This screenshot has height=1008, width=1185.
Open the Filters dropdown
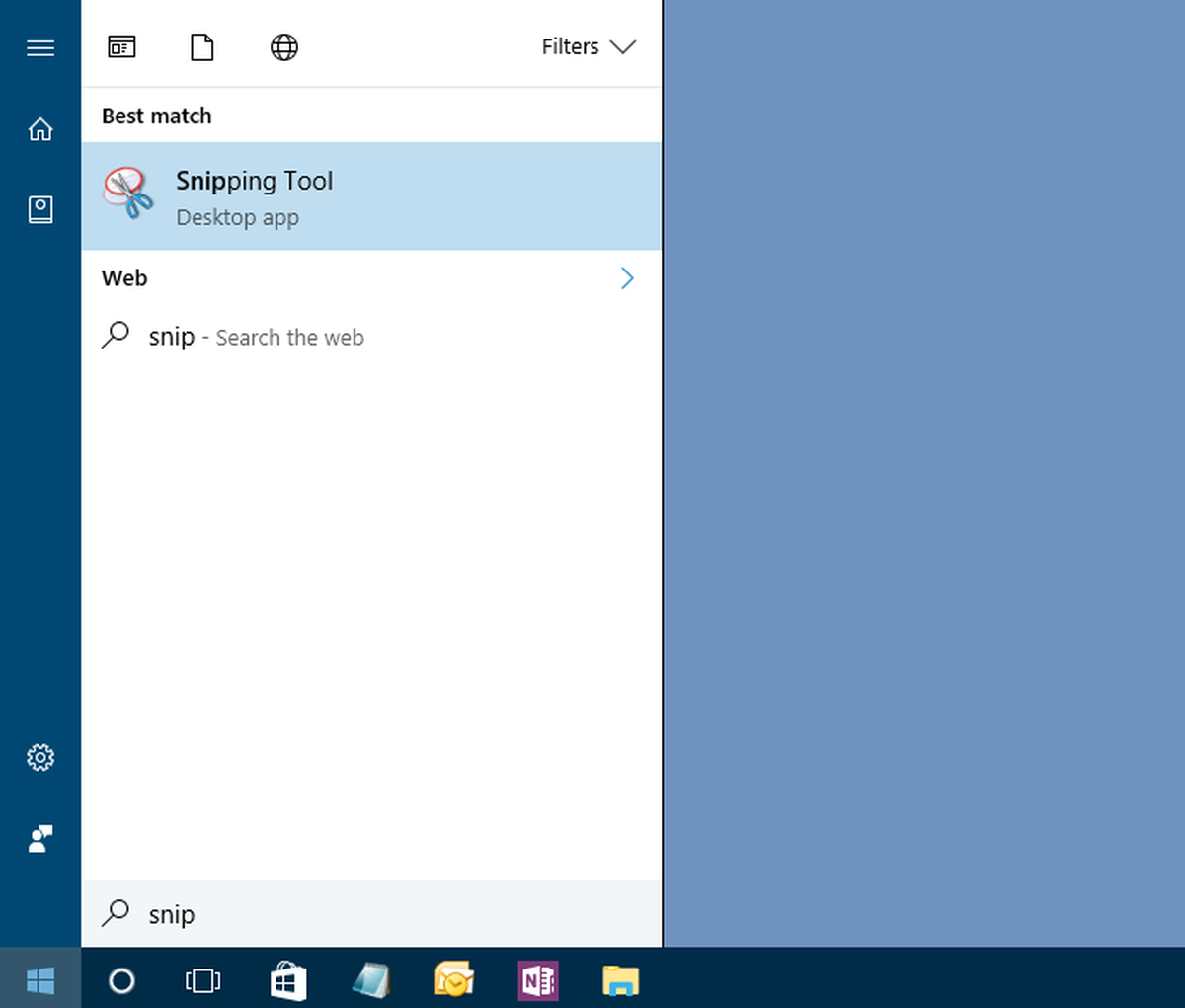pyautogui.click(x=590, y=46)
